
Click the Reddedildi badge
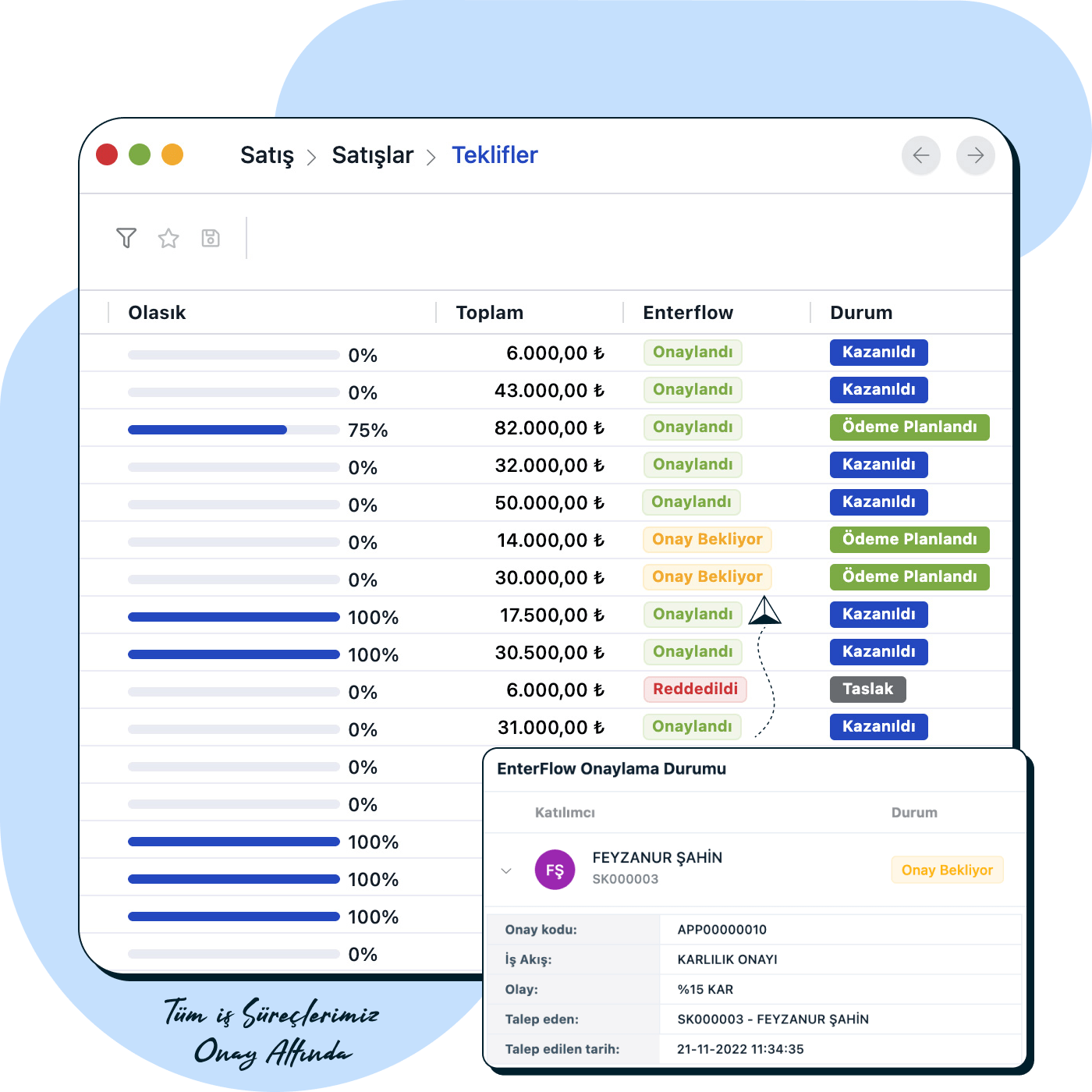coord(695,689)
